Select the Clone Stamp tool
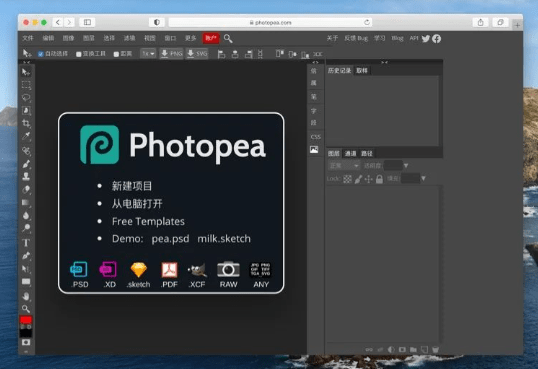 click(x=26, y=176)
